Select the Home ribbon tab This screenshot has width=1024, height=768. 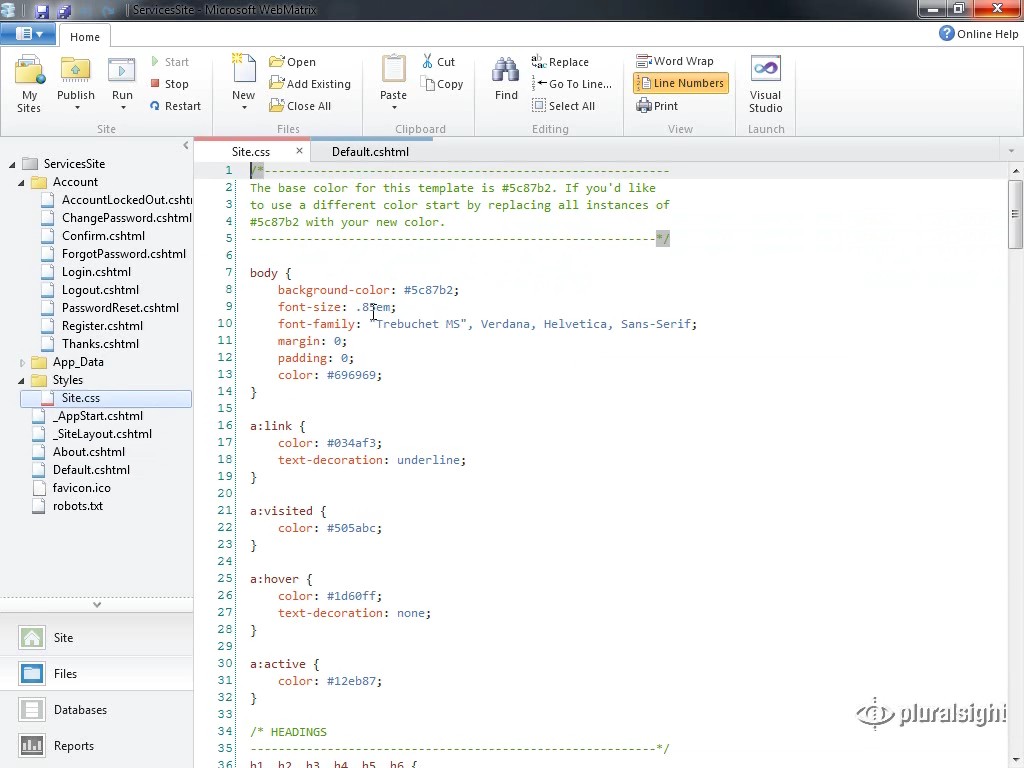coord(85,37)
